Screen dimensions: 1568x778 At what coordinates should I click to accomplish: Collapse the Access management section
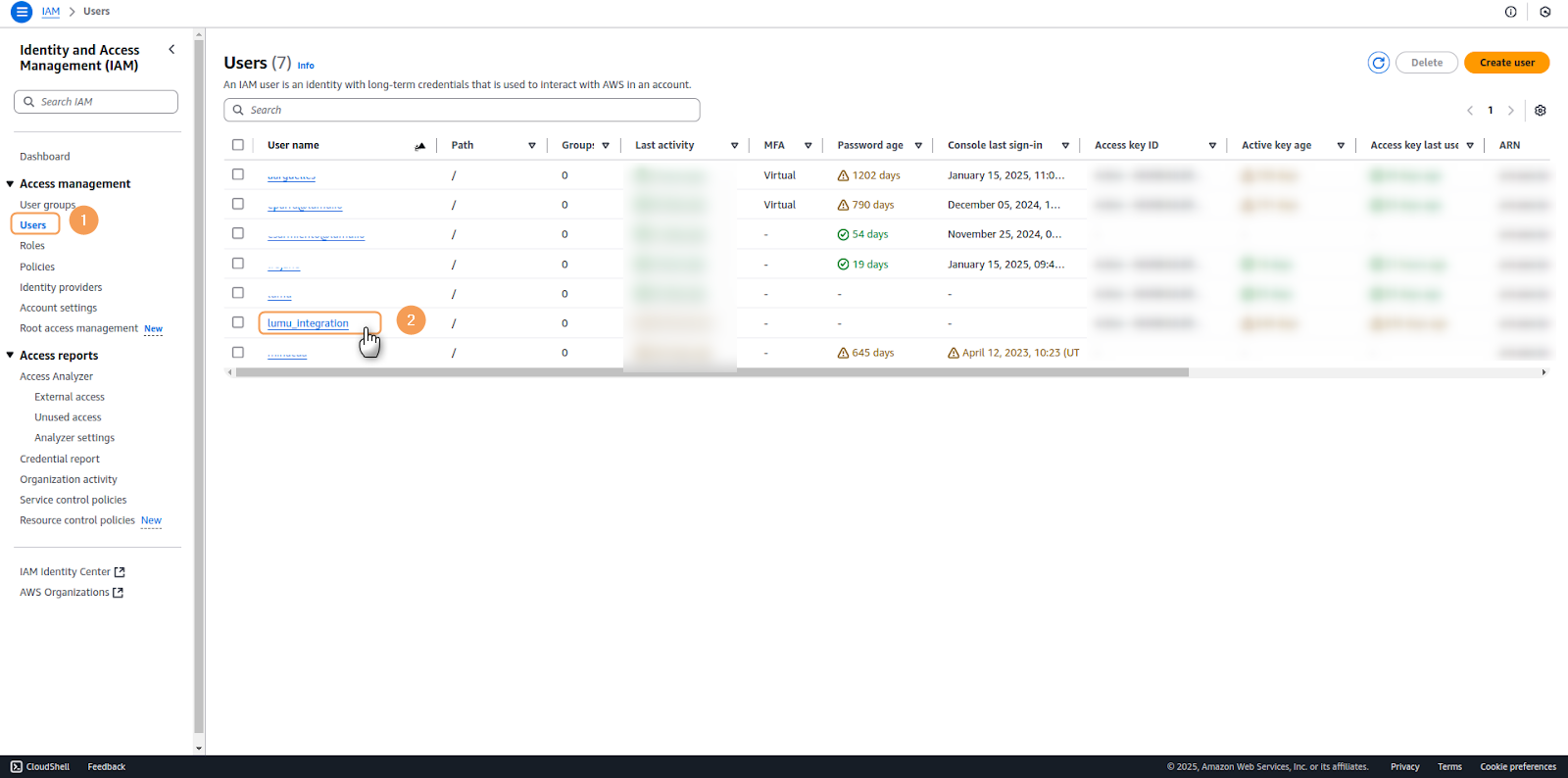10,184
